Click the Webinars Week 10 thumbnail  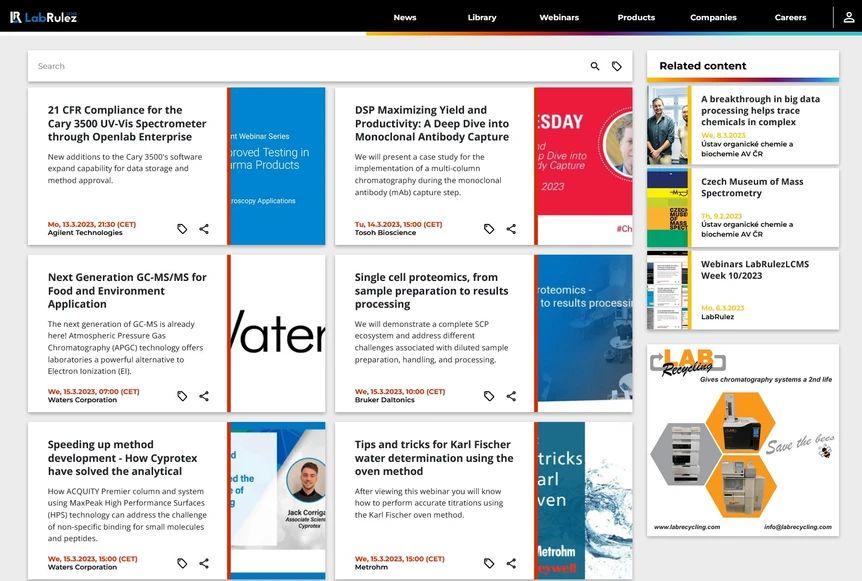(667, 290)
